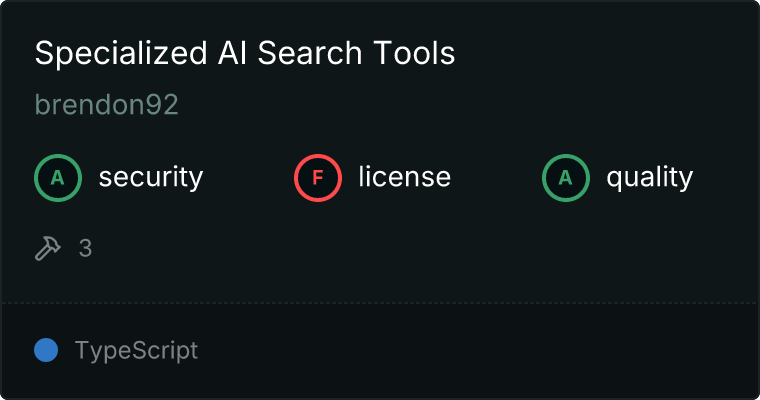Screen dimensions: 760x400
Task: Click empty card area right of tool count
Action: click(400, 248)
